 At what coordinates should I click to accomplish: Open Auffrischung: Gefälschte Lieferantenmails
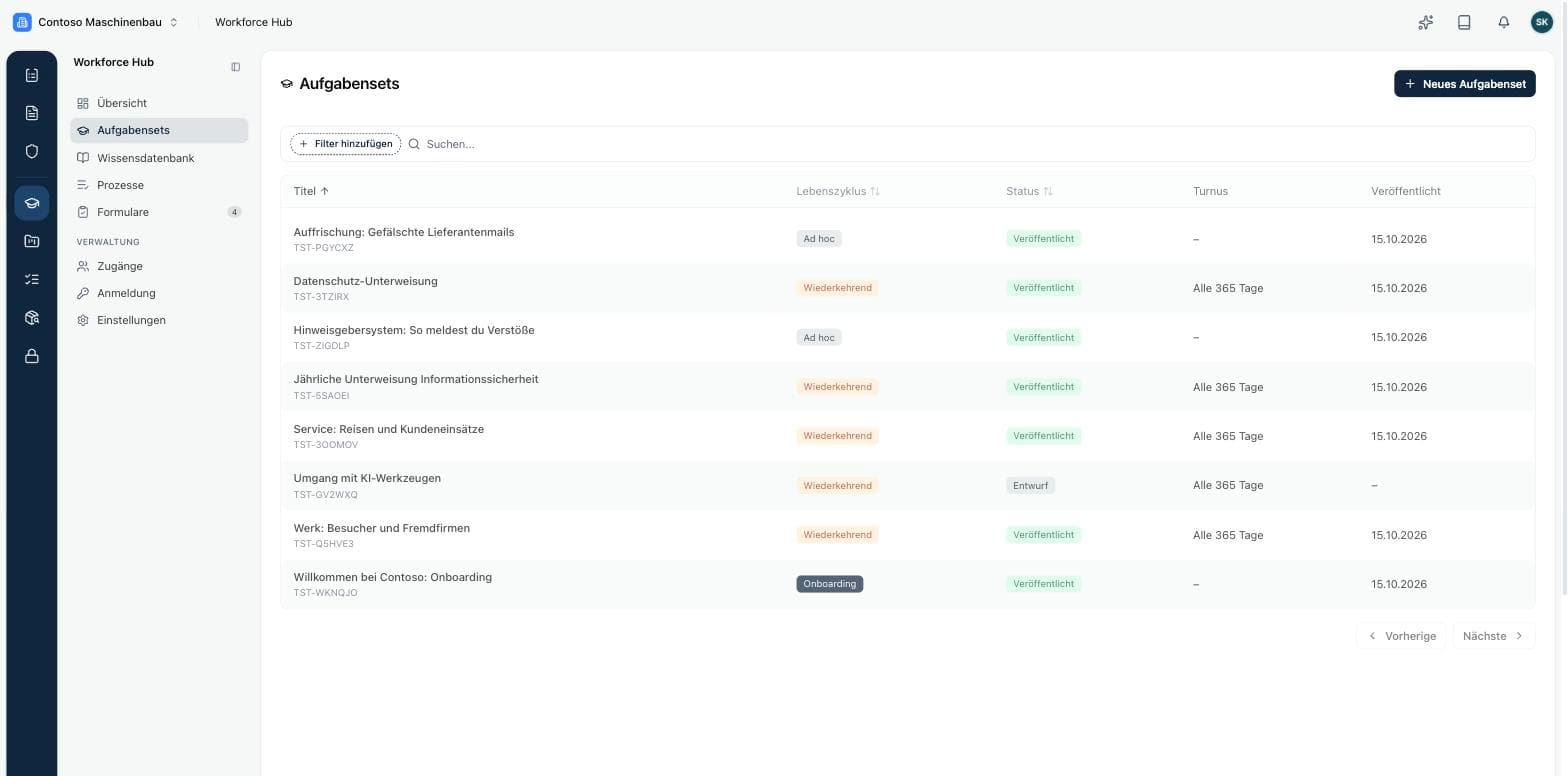[907, 239]
